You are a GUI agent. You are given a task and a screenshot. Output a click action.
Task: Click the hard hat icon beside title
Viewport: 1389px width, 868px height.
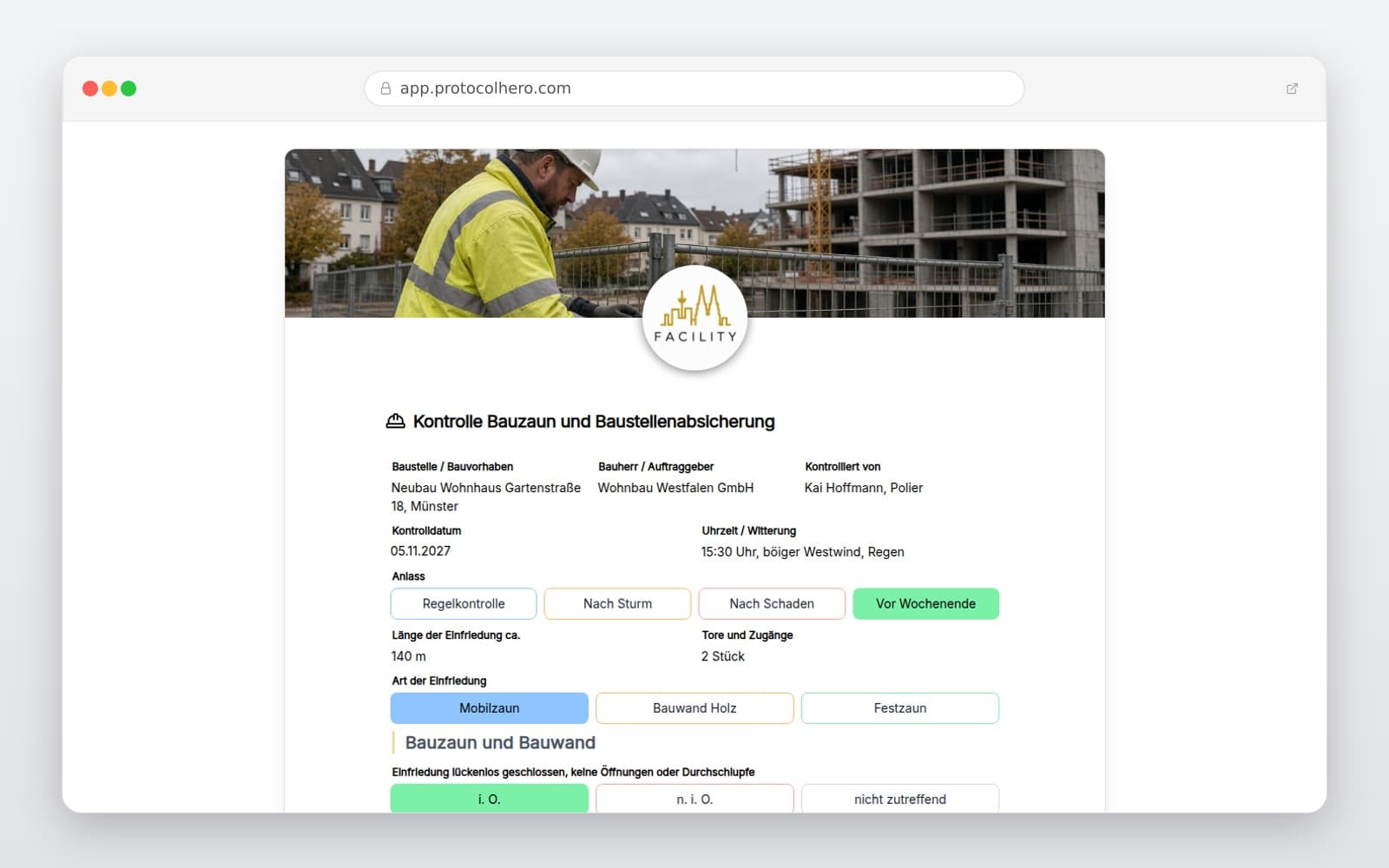(x=395, y=421)
